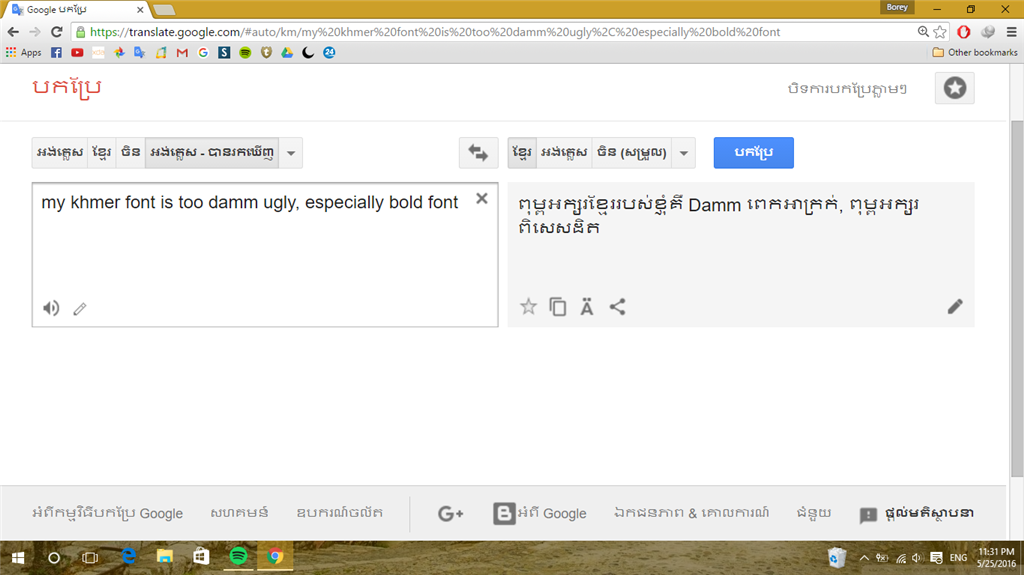1024x575 pixels.
Task: Open Google+ link in footer
Action: point(451,514)
